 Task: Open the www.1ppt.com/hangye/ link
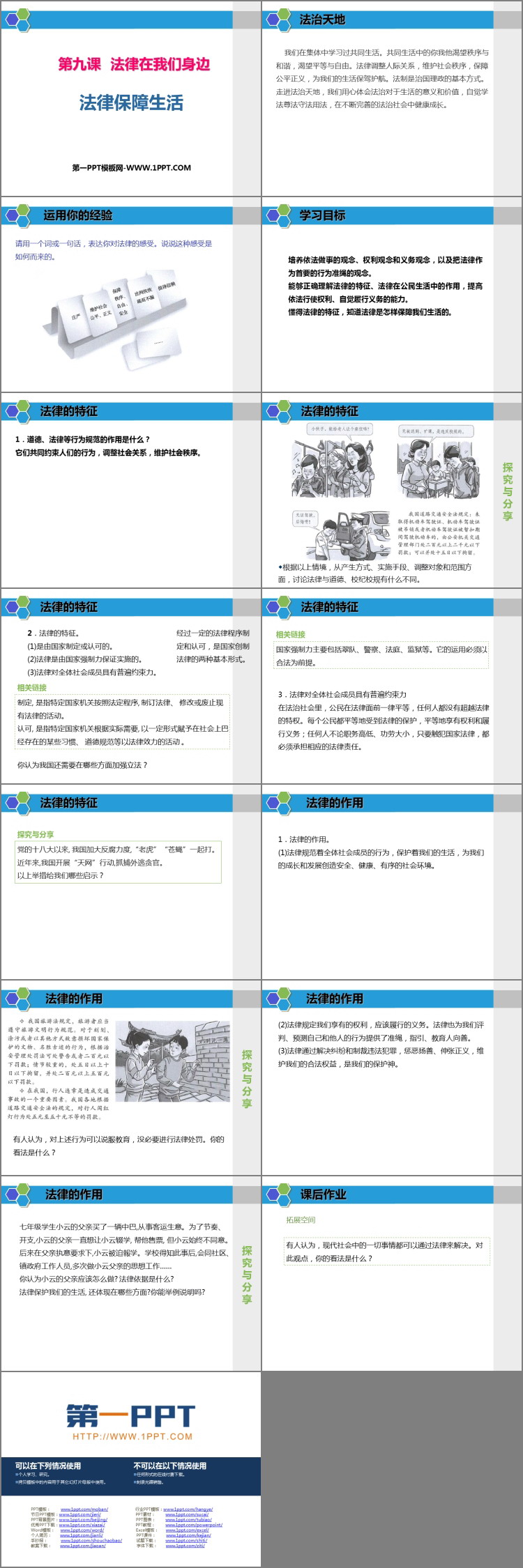(x=188, y=1509)
